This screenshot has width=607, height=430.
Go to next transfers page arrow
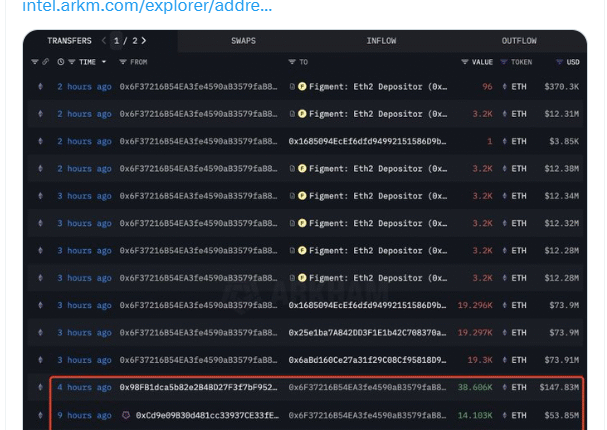coord(145,41)
